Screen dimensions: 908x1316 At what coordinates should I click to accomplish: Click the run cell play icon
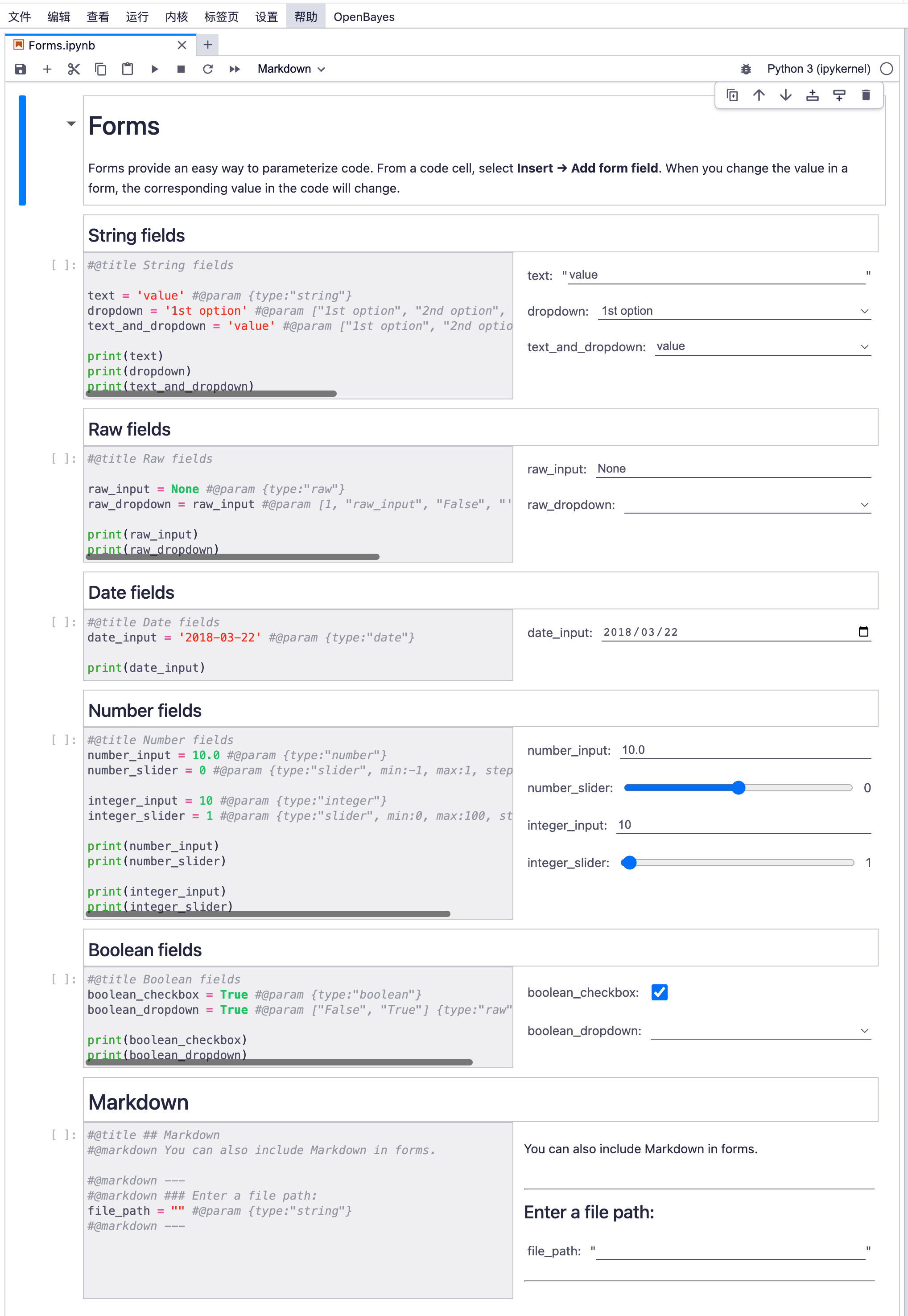(155, 69)
